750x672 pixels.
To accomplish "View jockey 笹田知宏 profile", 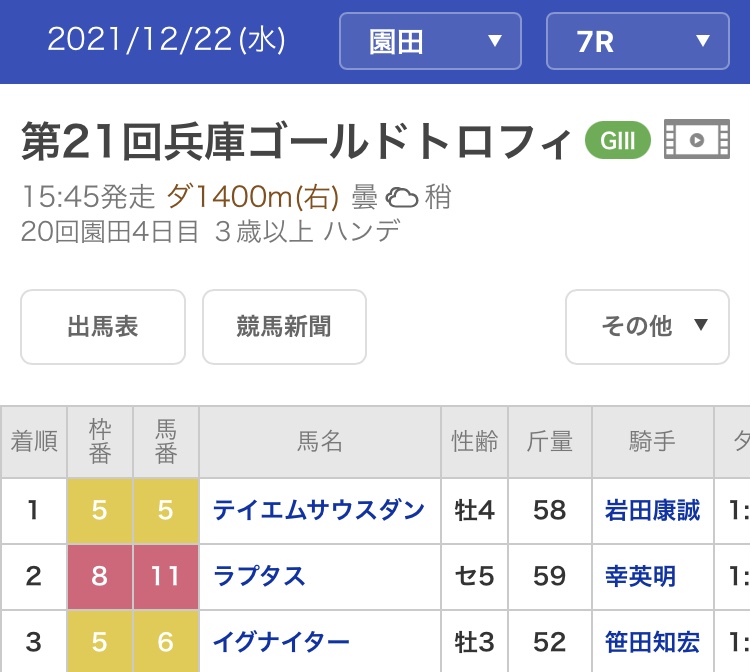I will [x=652, y=641].
